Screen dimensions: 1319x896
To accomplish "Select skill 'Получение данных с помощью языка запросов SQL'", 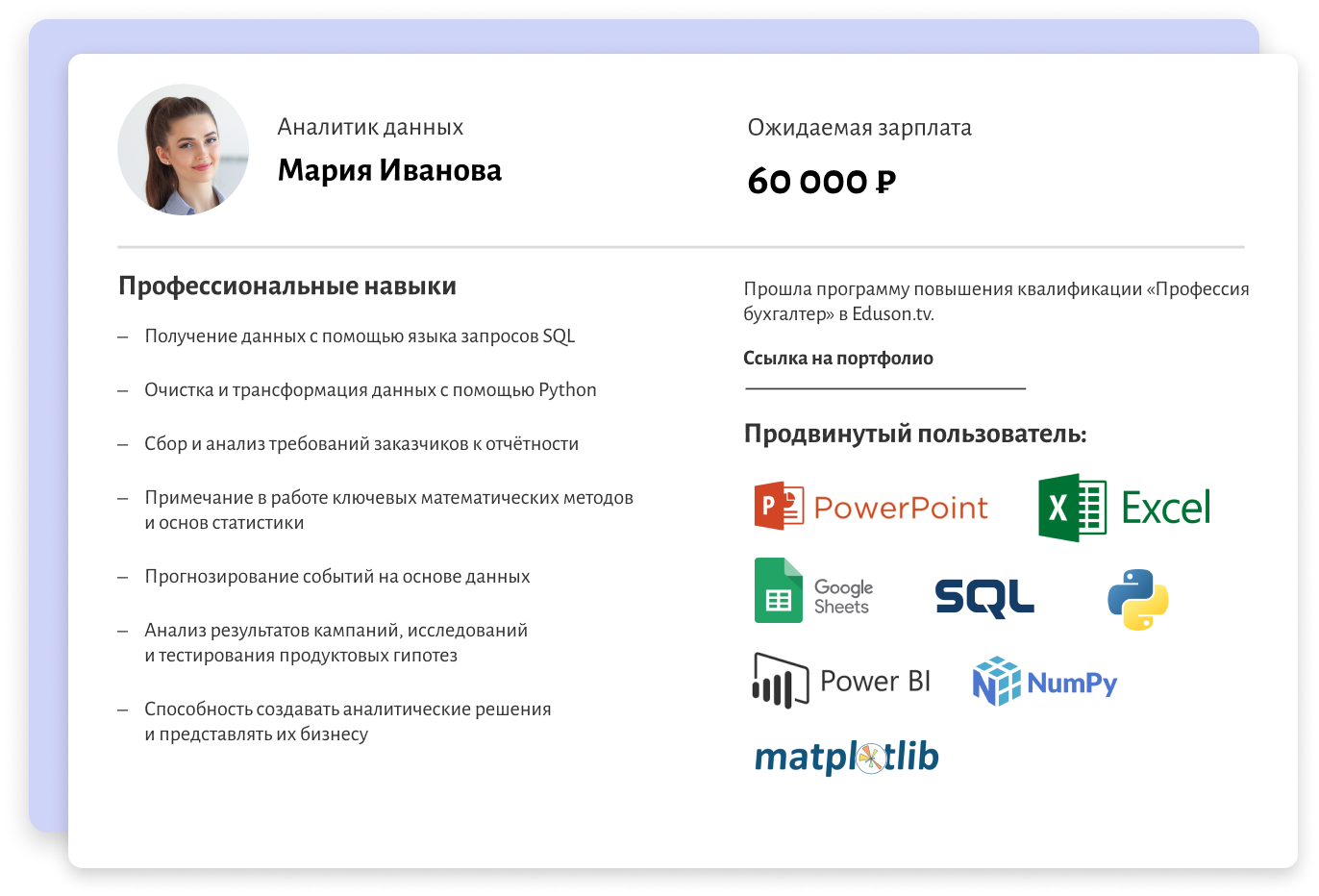I will [360, 336].
